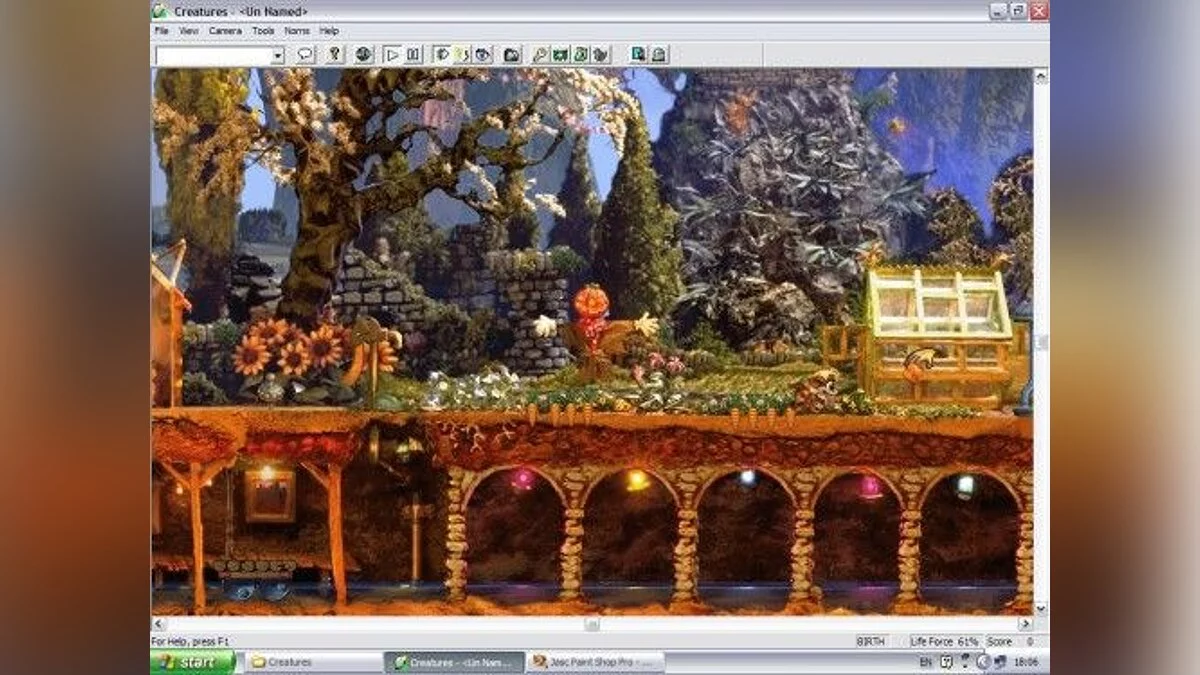Open the Norns menu
Viewport: 1200px width, 675px height.
[x=297, y=31]
